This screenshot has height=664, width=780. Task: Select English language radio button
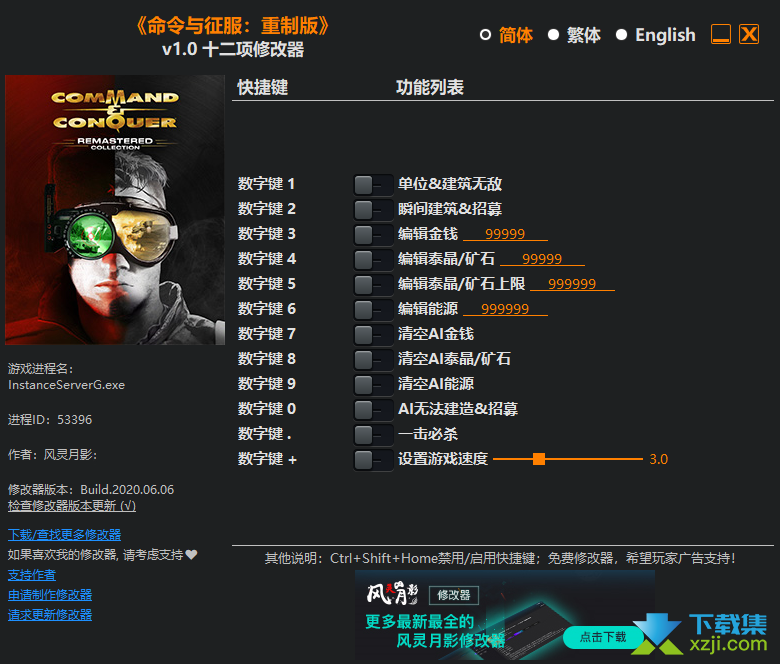pyautogui.click(x=621, y=35)
